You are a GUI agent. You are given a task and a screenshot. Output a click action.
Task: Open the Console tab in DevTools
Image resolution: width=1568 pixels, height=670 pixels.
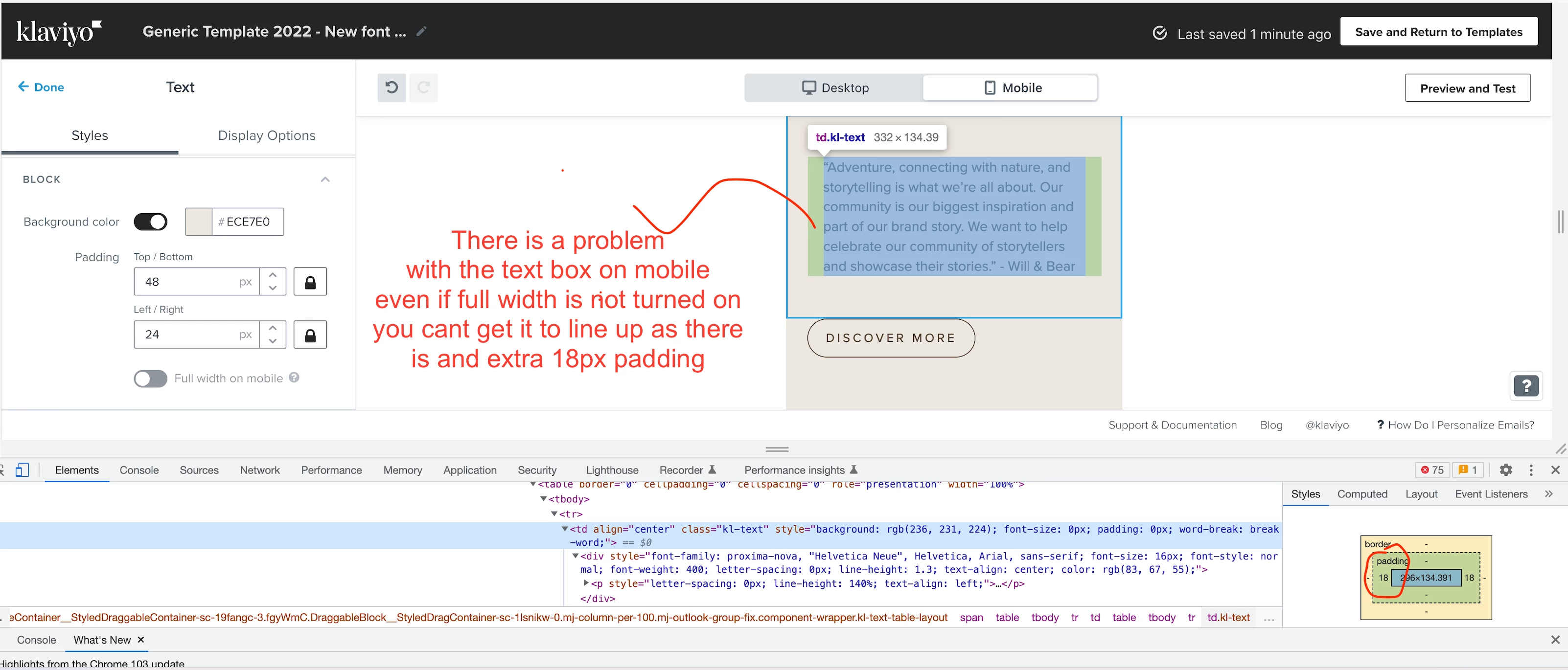pyautogui.click(x=139, y=470)
